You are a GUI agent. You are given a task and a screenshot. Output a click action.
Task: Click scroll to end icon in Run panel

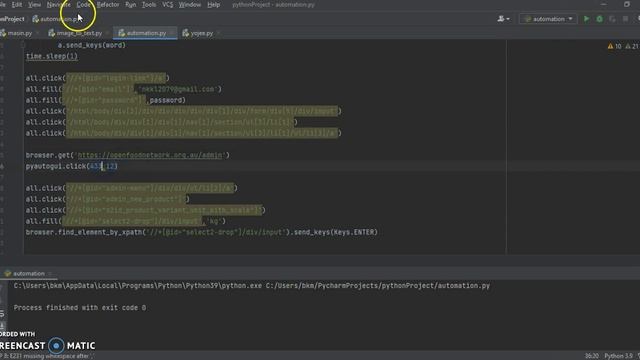click(2, 325)
